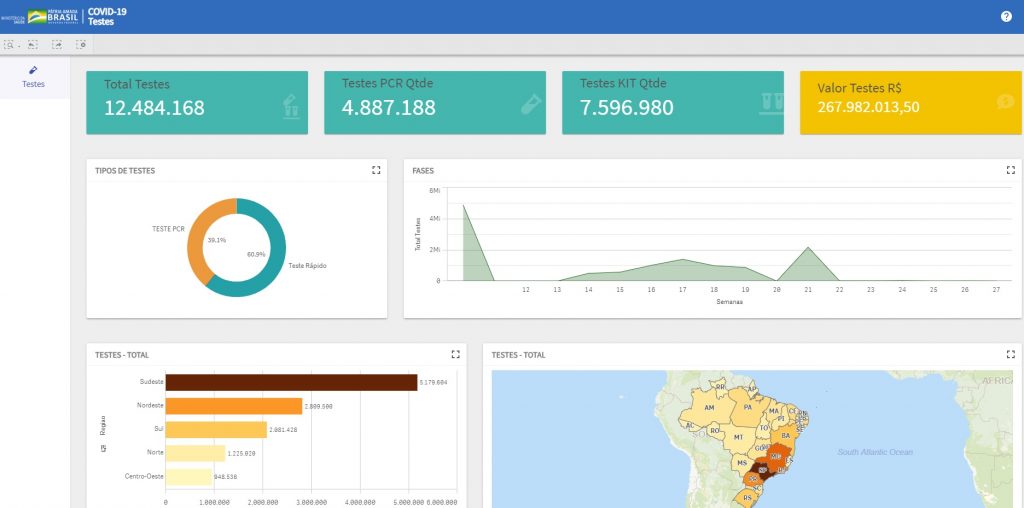Viewport: 1024px width, 508px height.
Task: Select the Total Testes KPI card
Action: tap(196, 102)
